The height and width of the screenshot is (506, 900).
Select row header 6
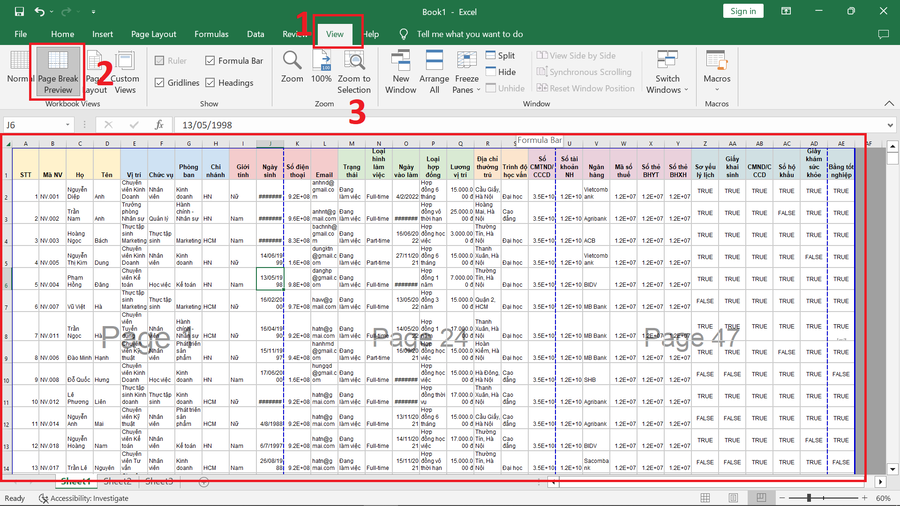coord(7,279)
